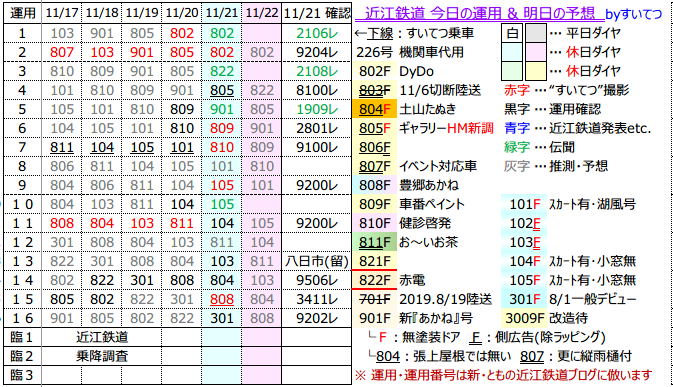The image size is (673, 387).
Task: Click the 八日市(留) cell in row 13
Action: click(x=317, y=261)
